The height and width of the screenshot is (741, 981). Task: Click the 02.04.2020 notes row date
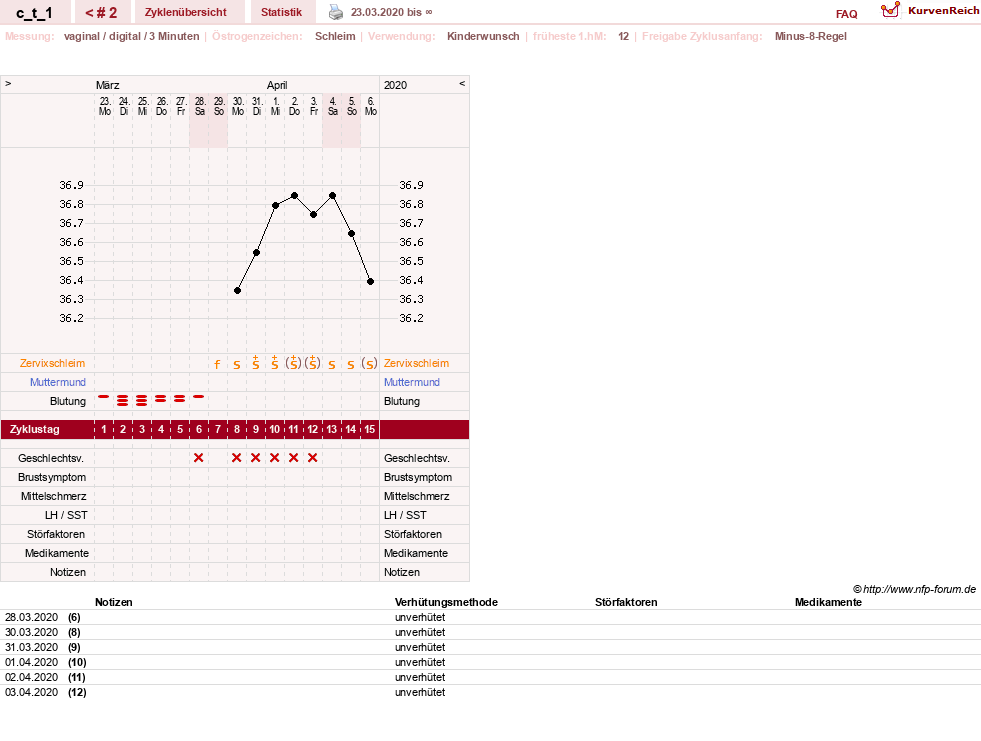point(31,677)
